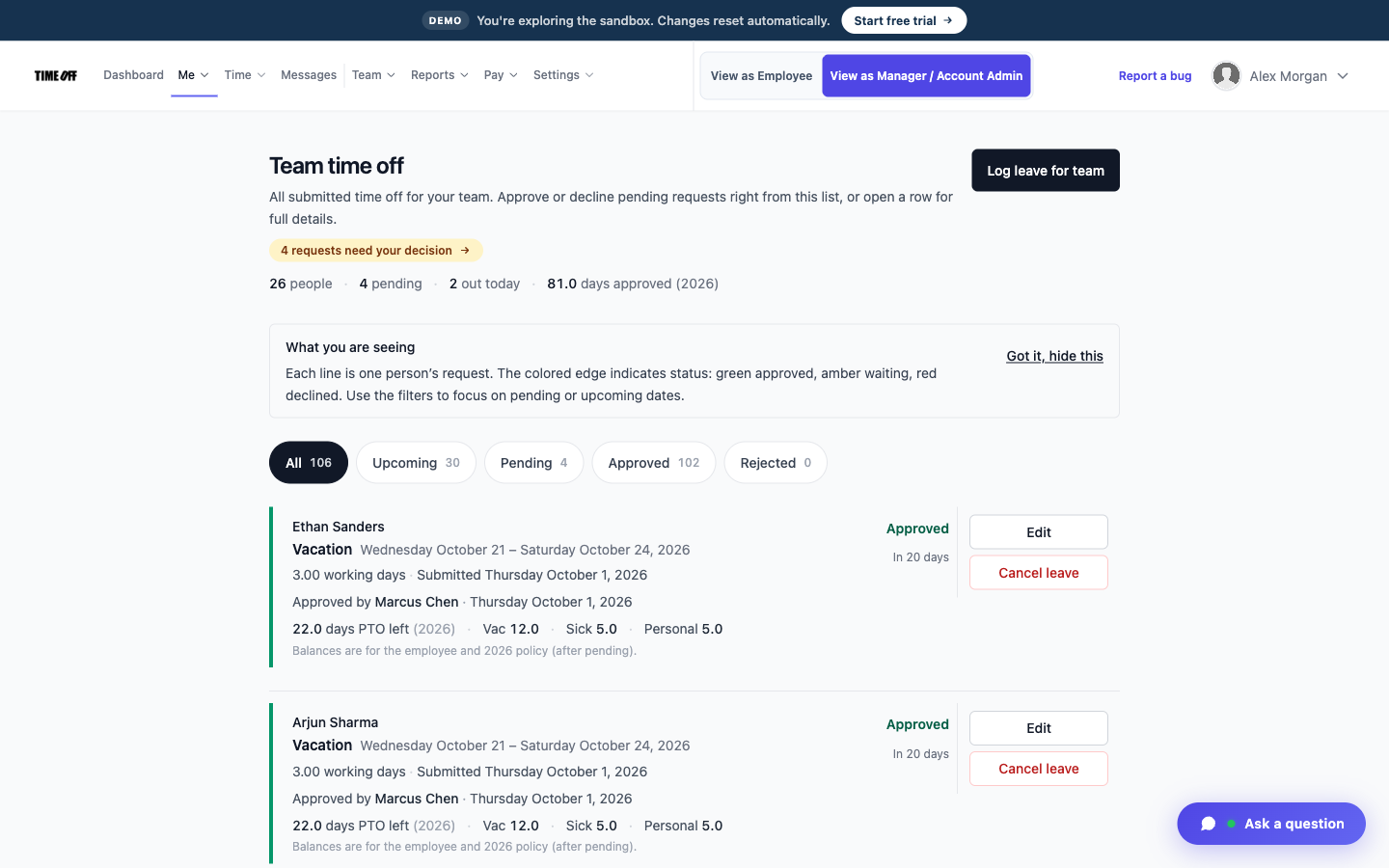
Task: Click the chat bubble icon in Ask a question
Action: coord(1208,824)
